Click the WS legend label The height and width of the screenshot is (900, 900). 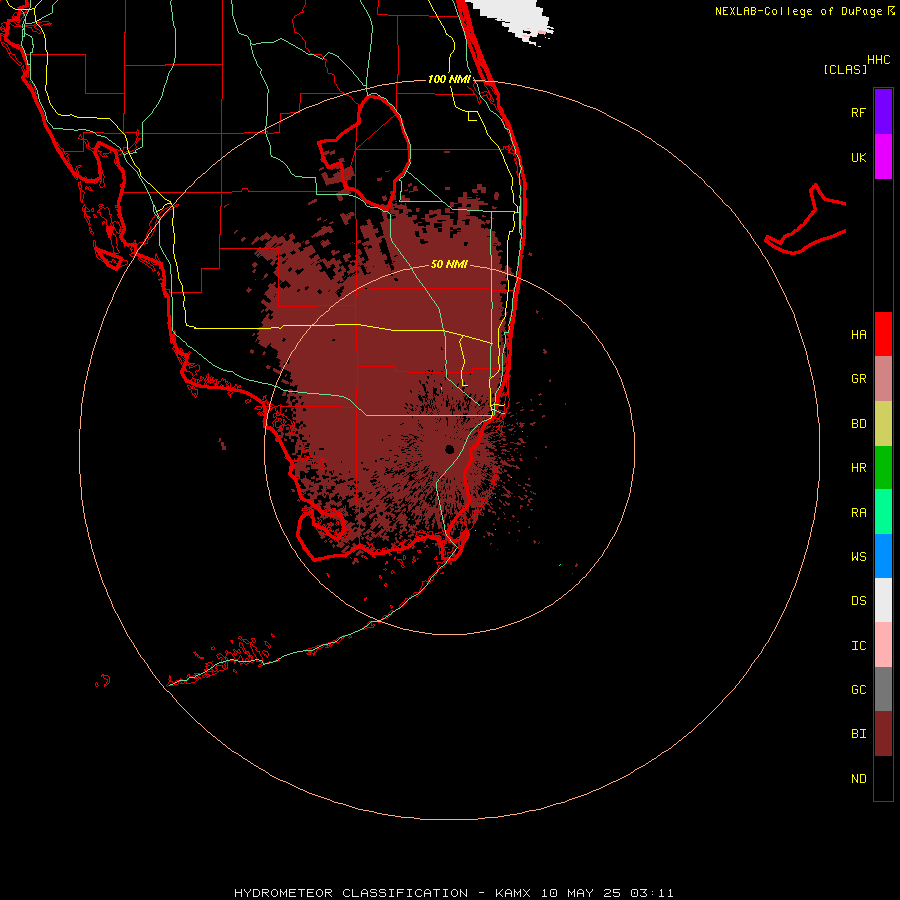(858, 557)
